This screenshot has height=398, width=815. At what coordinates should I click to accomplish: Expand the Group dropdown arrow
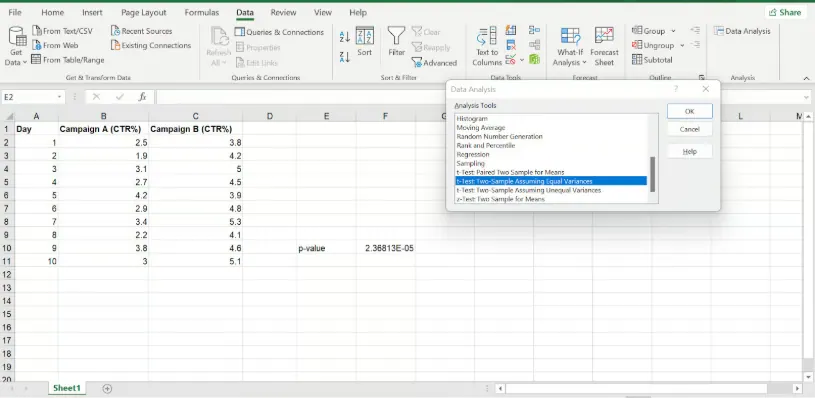click(x=673, y=31)
